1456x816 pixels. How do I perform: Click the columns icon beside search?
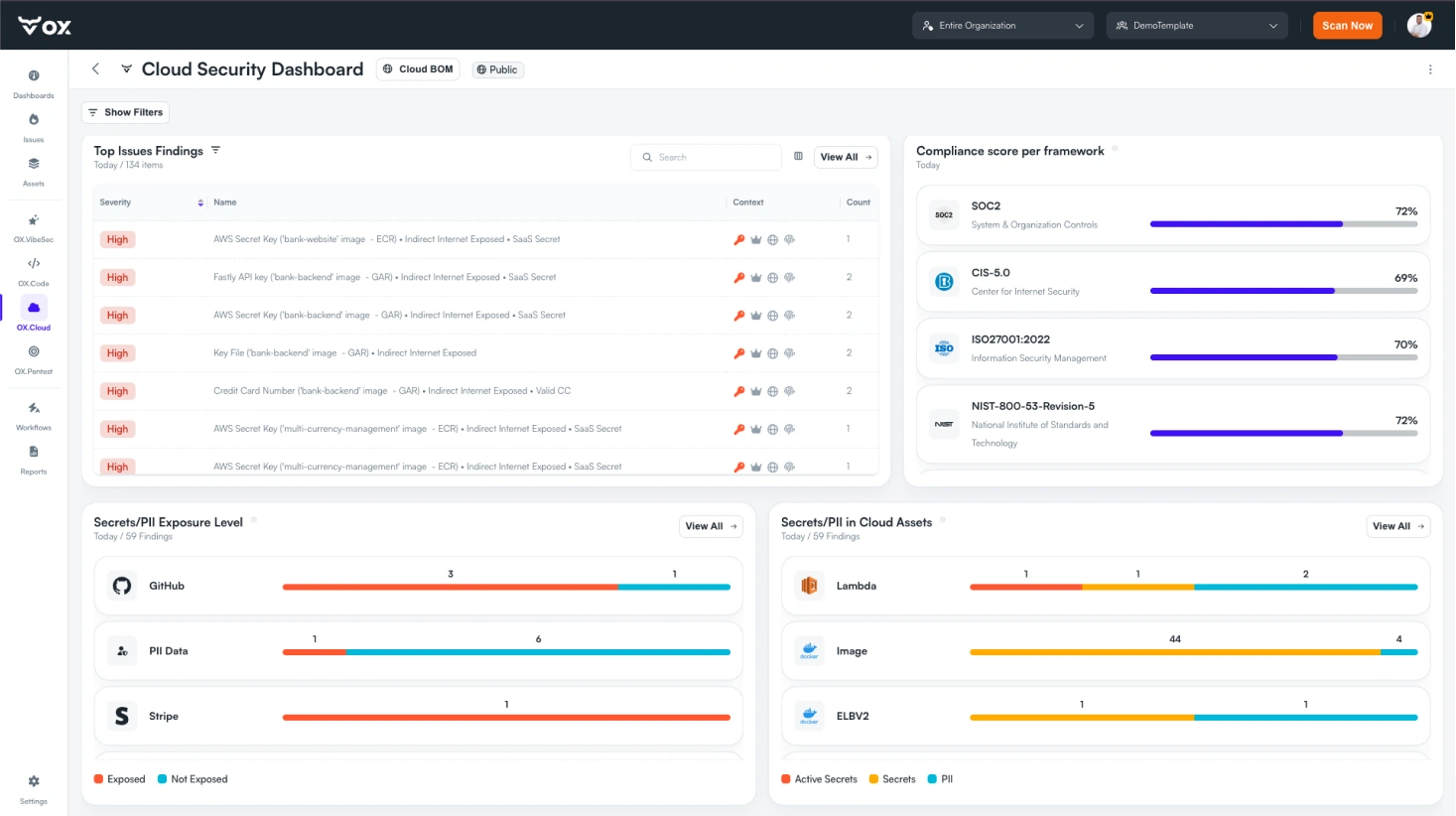tap(798, 156)
